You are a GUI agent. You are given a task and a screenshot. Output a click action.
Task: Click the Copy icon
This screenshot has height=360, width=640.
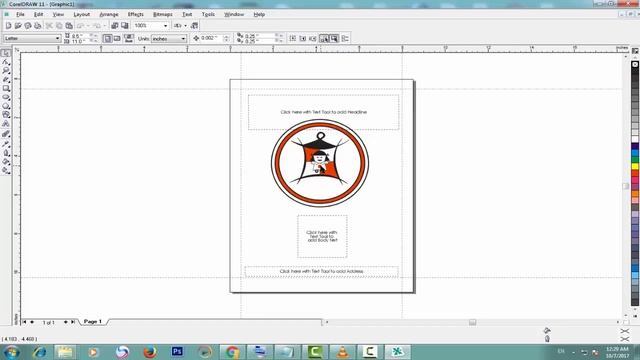point(59,25)
